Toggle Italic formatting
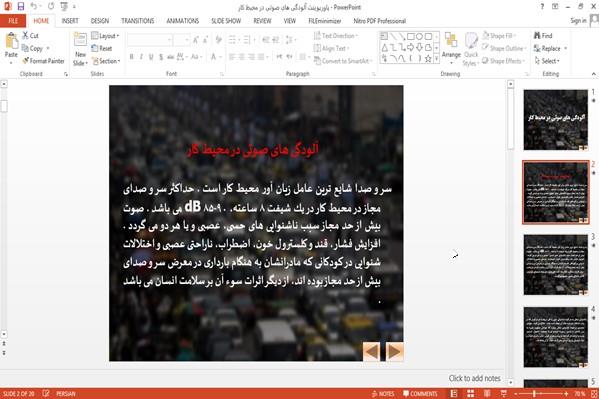This screenshot has width=599, height=399. [x=141, y=57]
